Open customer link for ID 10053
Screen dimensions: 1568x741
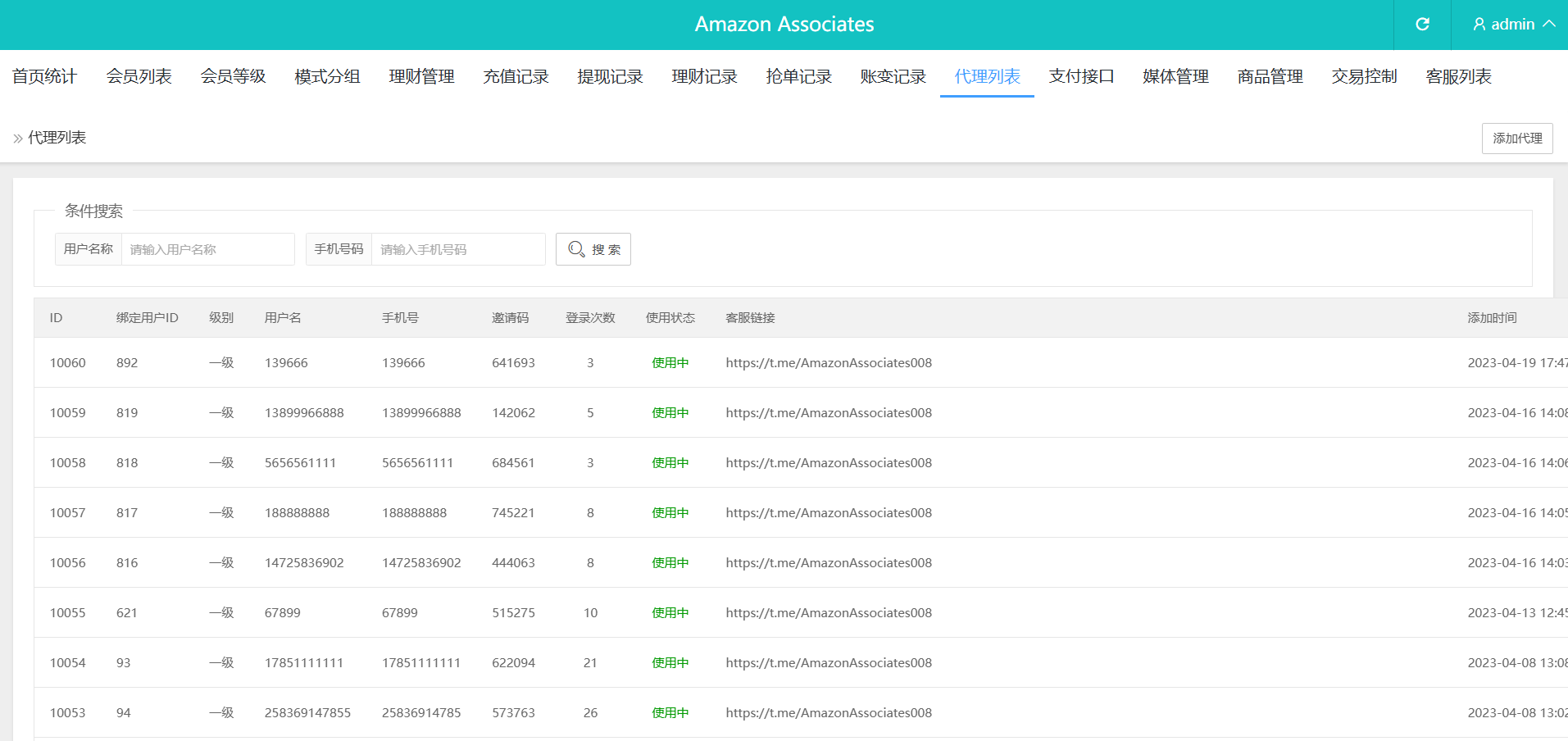[829, 712]
